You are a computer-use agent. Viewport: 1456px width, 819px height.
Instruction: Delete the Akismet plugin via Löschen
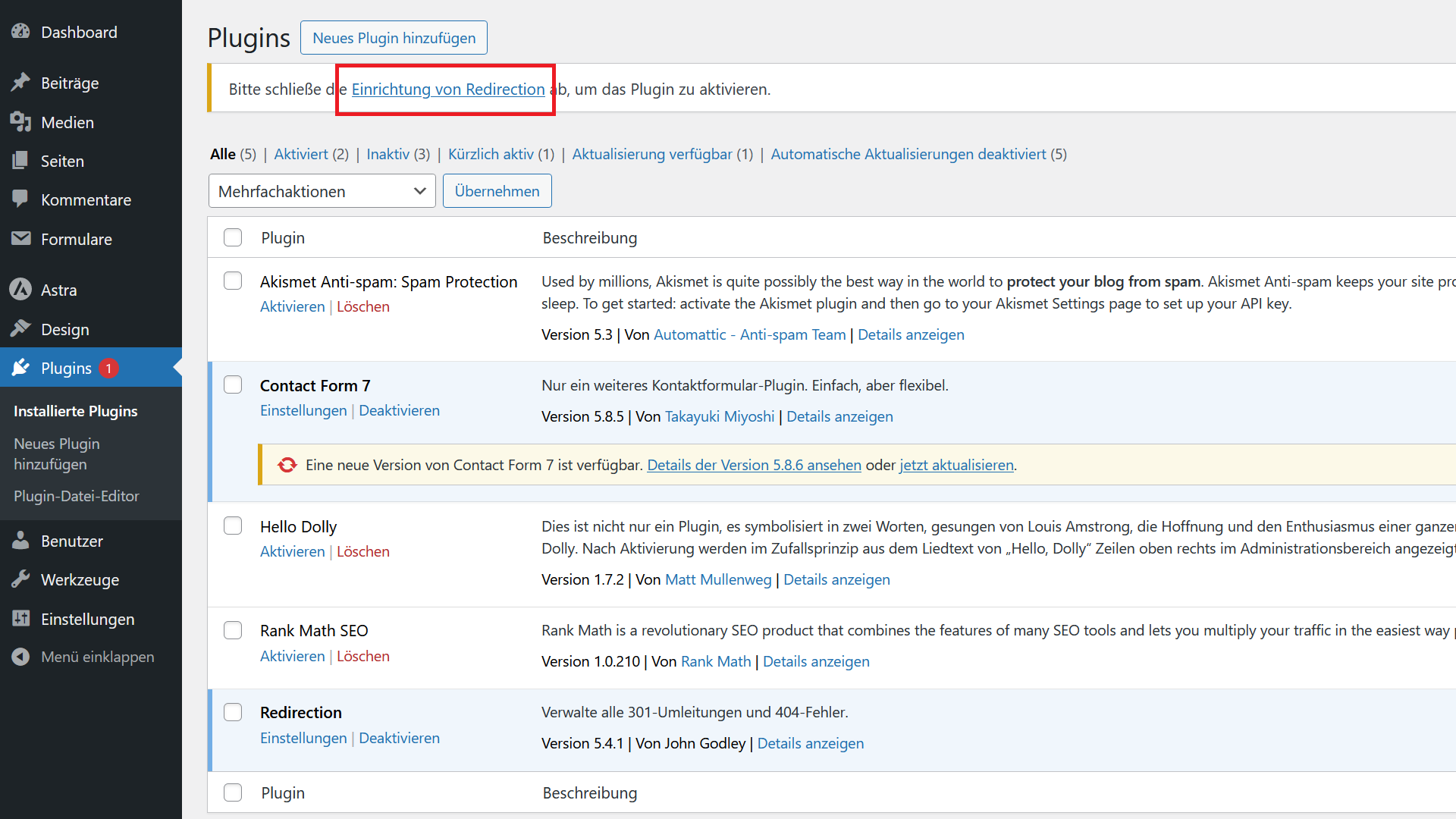coord(363,306)
